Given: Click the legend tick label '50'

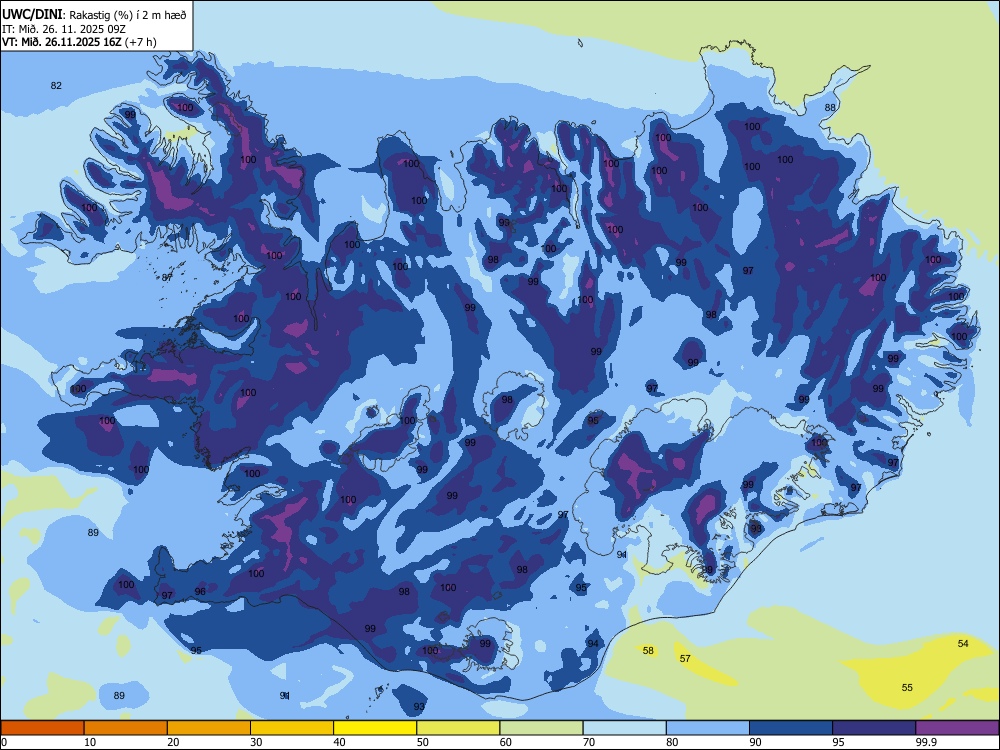Looking at the screenshot, I should [x=422, y=742].
